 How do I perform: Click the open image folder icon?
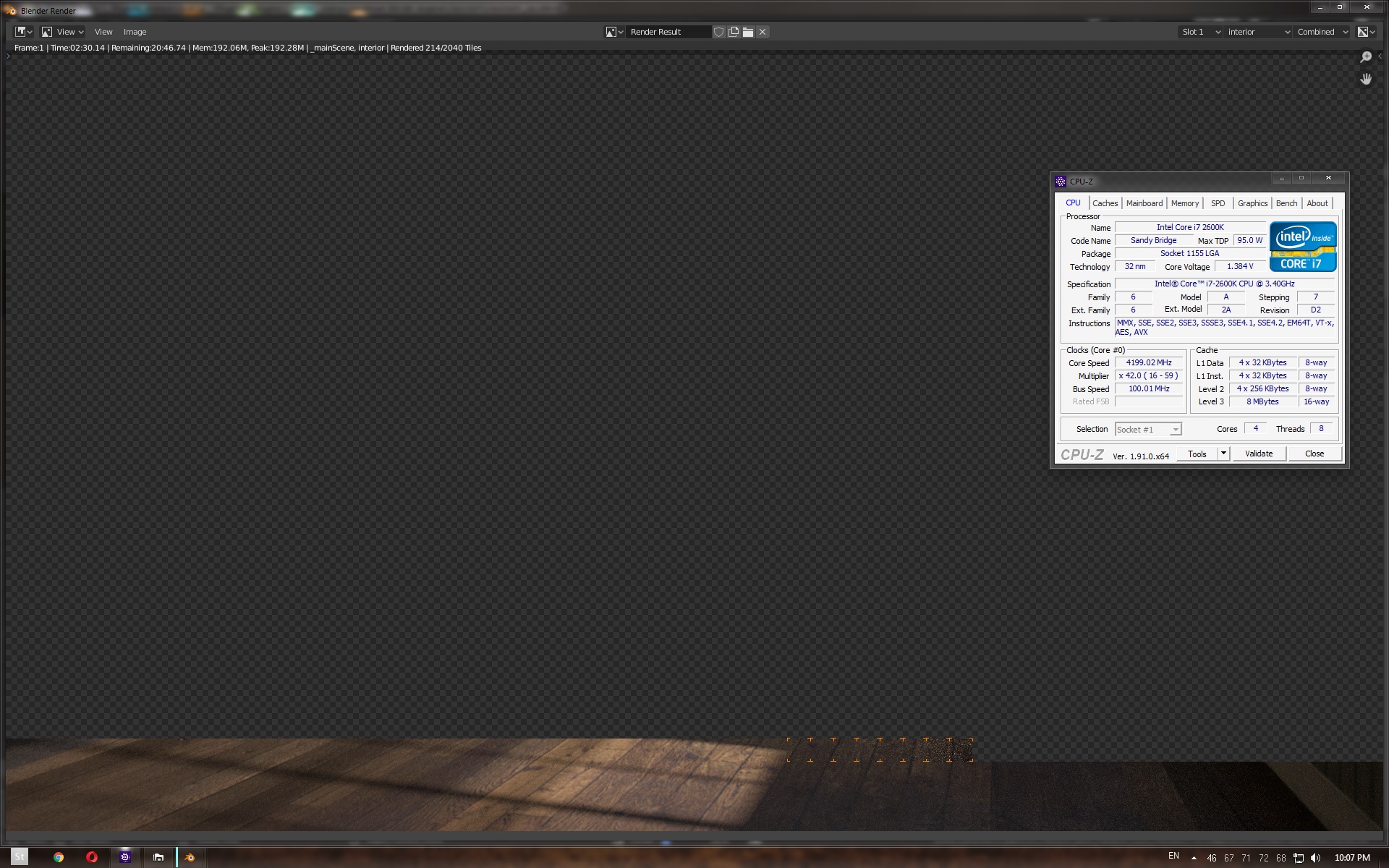point(748,32)
